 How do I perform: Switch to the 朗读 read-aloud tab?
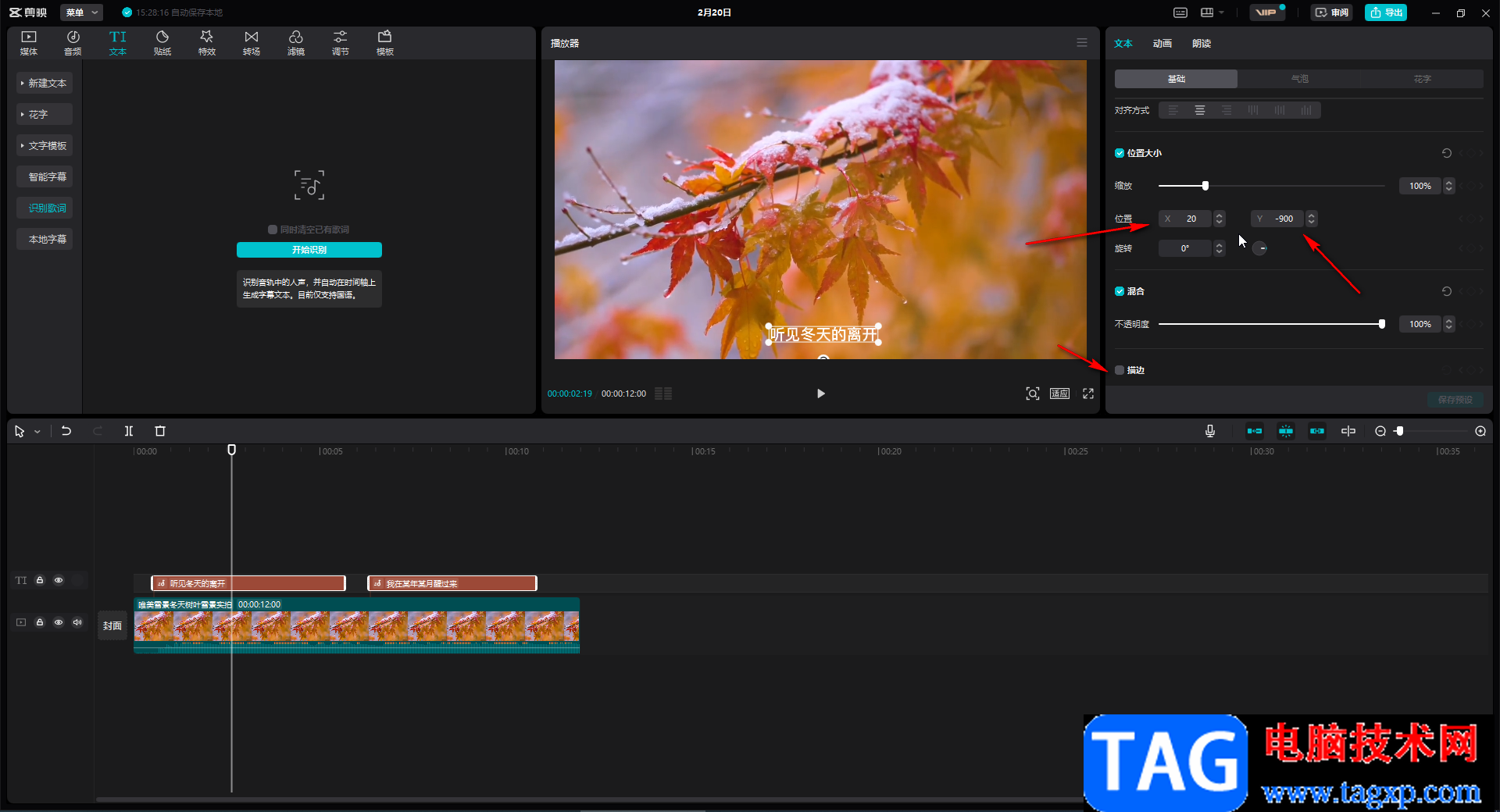click(1202, 44)
